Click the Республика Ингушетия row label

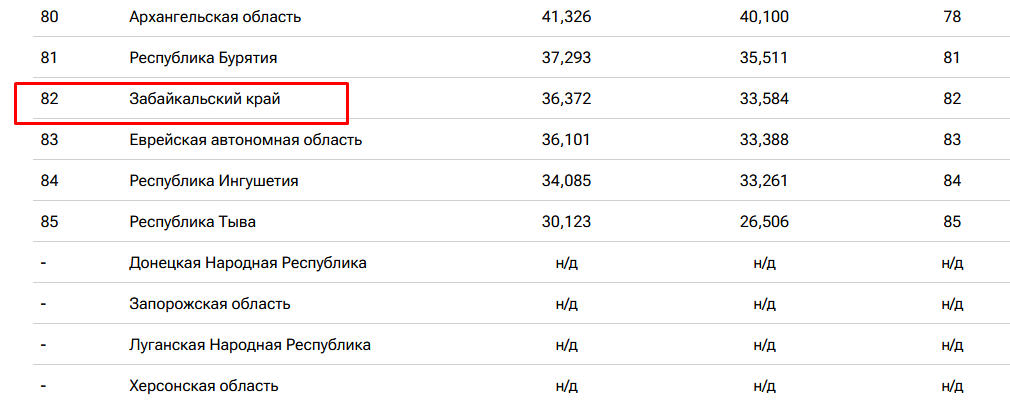(214, 181)
